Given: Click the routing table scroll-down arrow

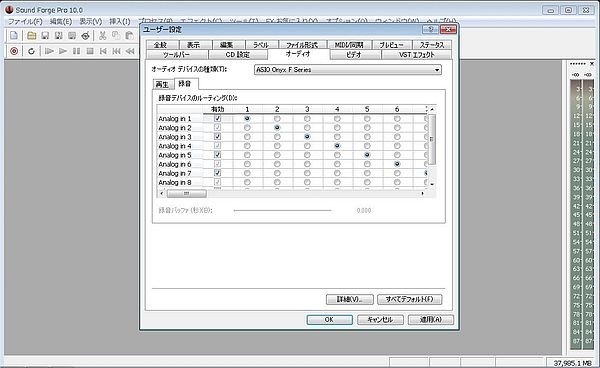Looking at the screenshot, I should (x=432, y=184).
